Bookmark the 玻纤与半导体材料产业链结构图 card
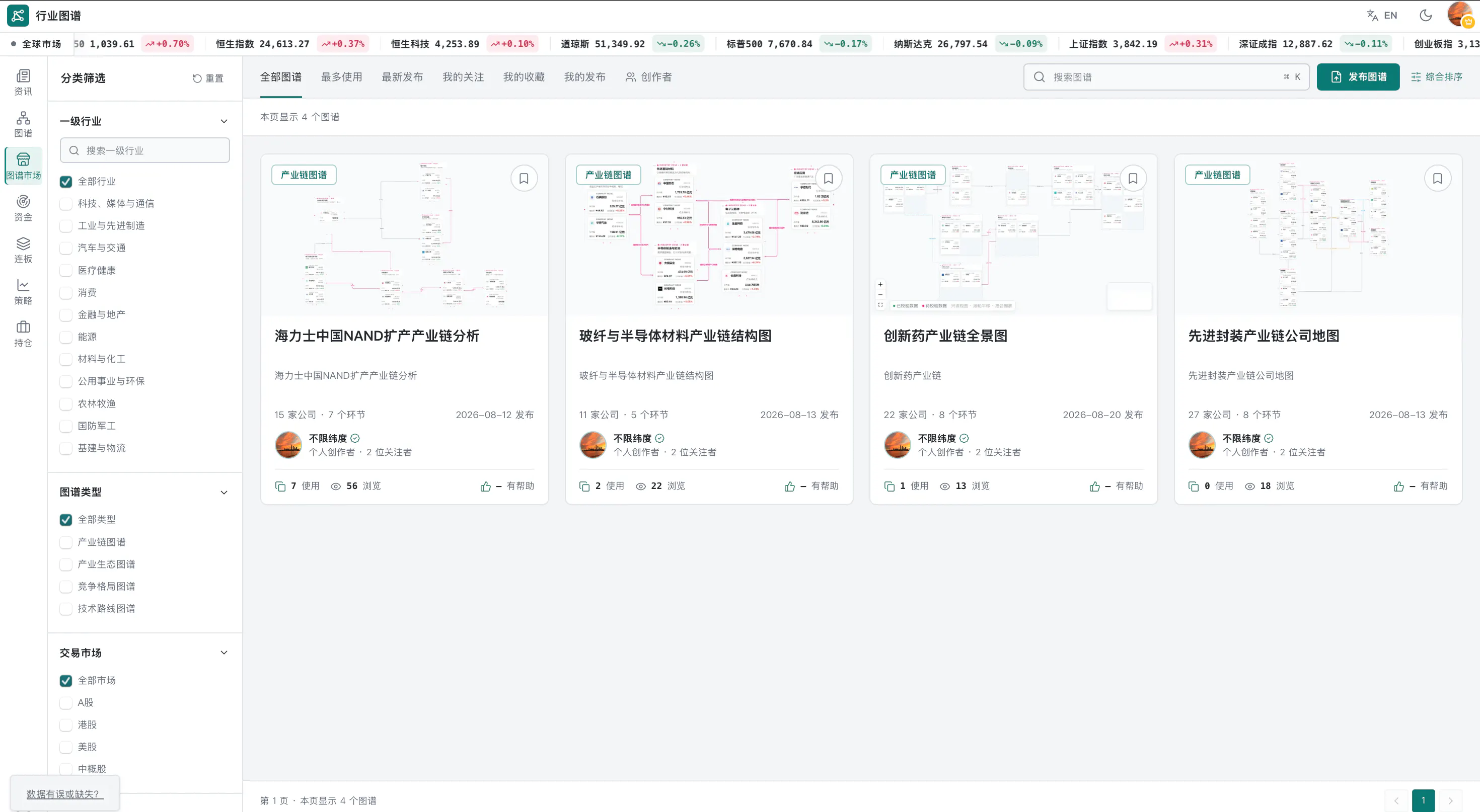 click(x=829, y=179)
